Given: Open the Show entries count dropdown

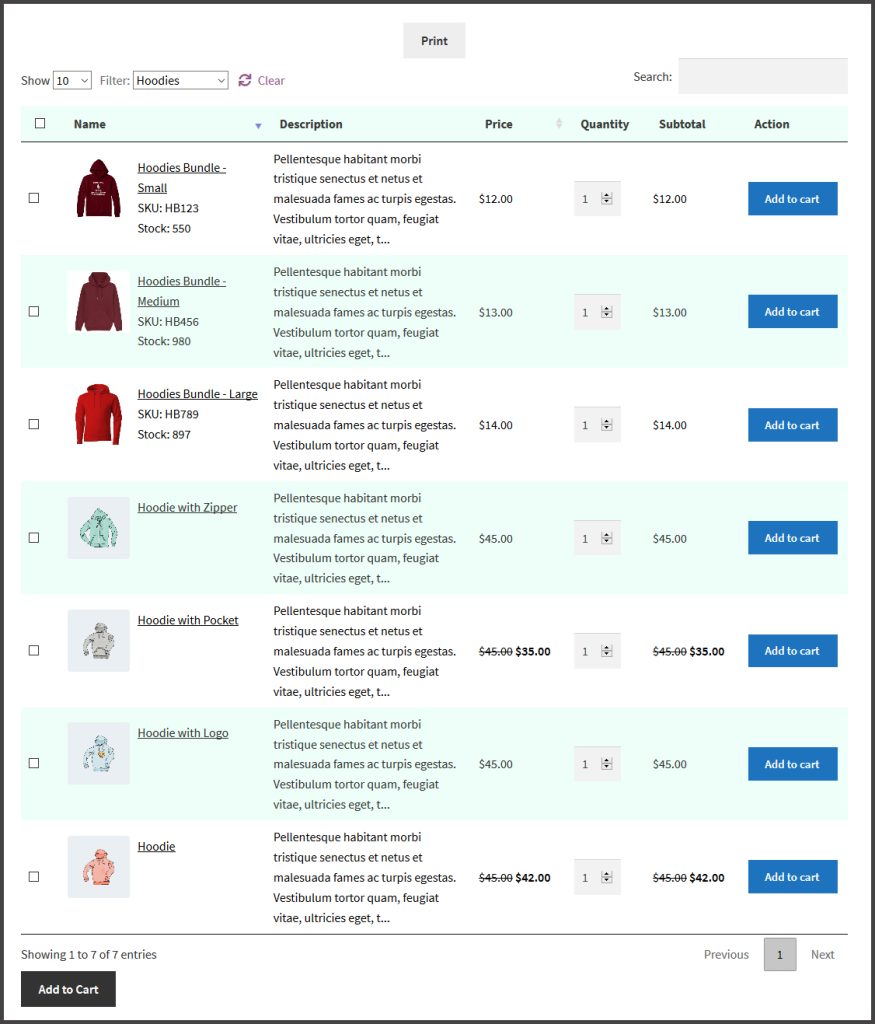Looking at the screenshot, I should [x=72, y=80].
